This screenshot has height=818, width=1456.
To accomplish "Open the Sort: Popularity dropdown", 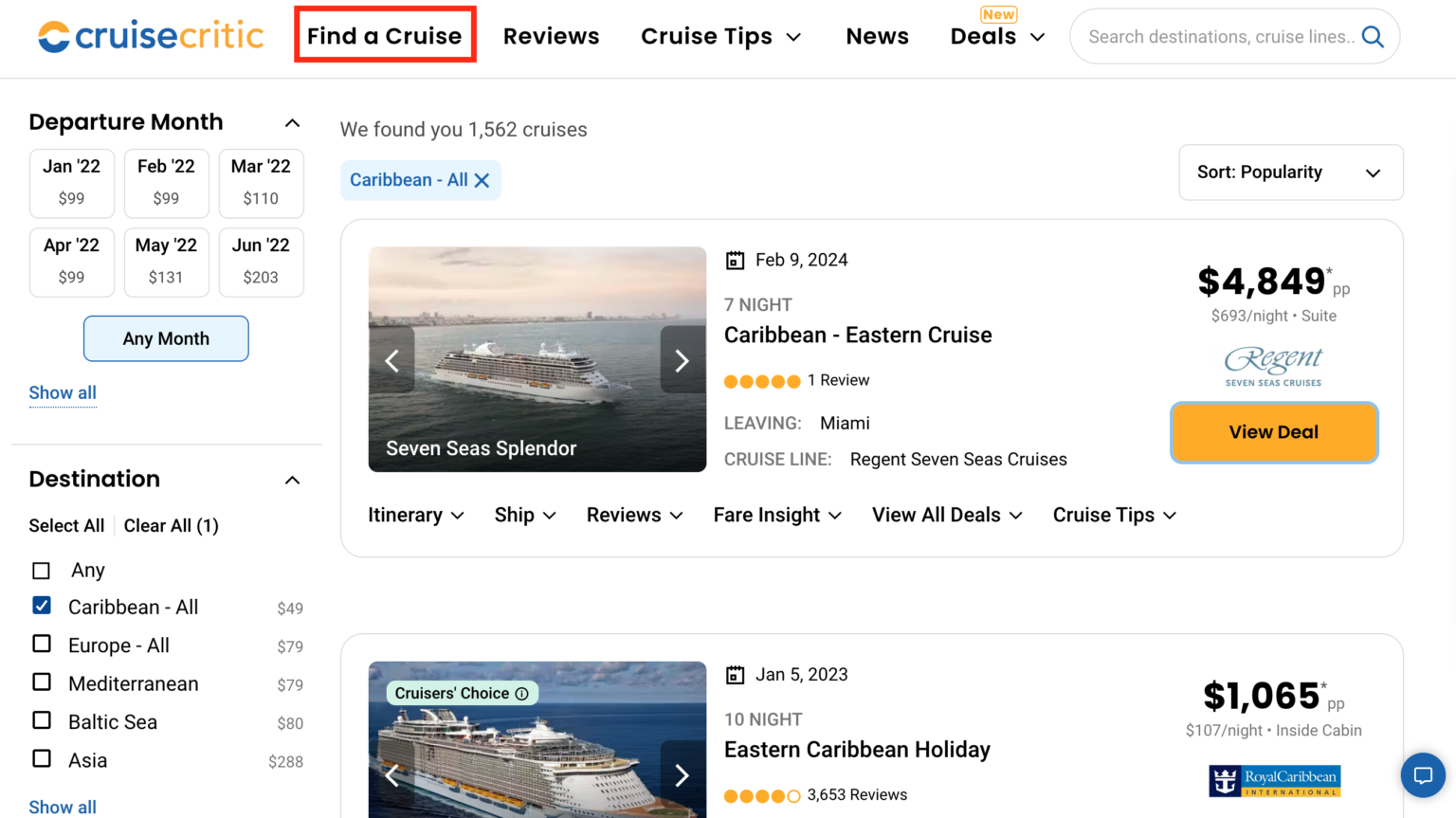I will tap(1290, 173).
